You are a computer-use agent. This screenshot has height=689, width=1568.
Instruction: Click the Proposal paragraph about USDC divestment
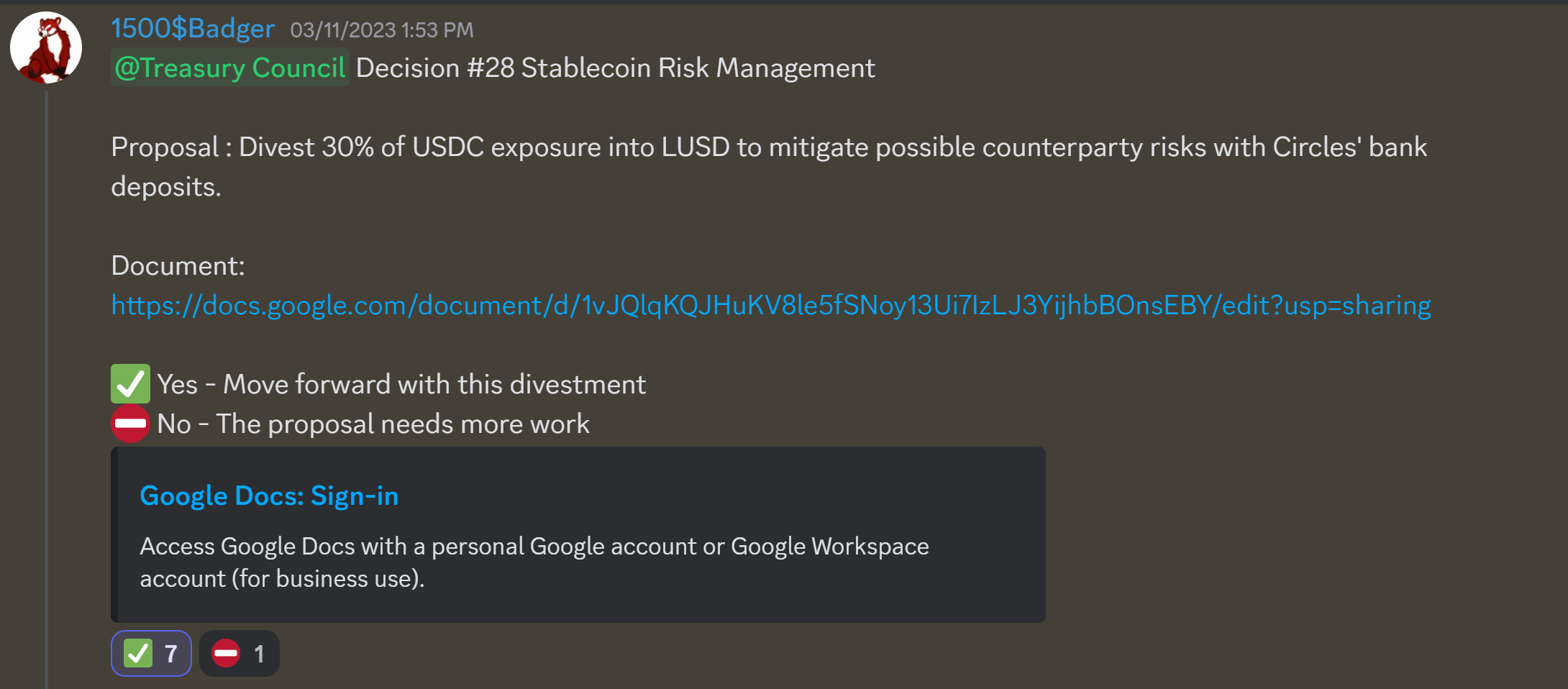[x=768, y=148]
